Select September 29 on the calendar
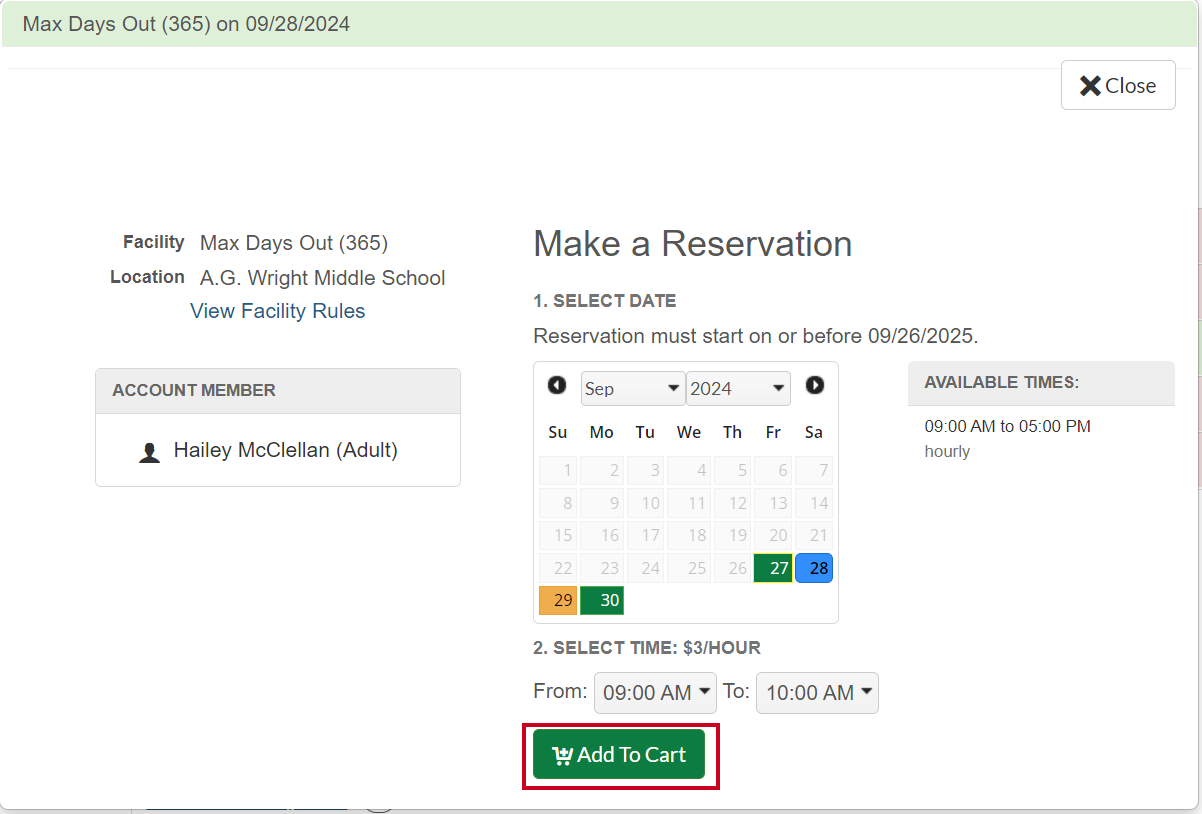This screenshot has width=1202, height=814. pyautogui.click(x=558, y=601)
